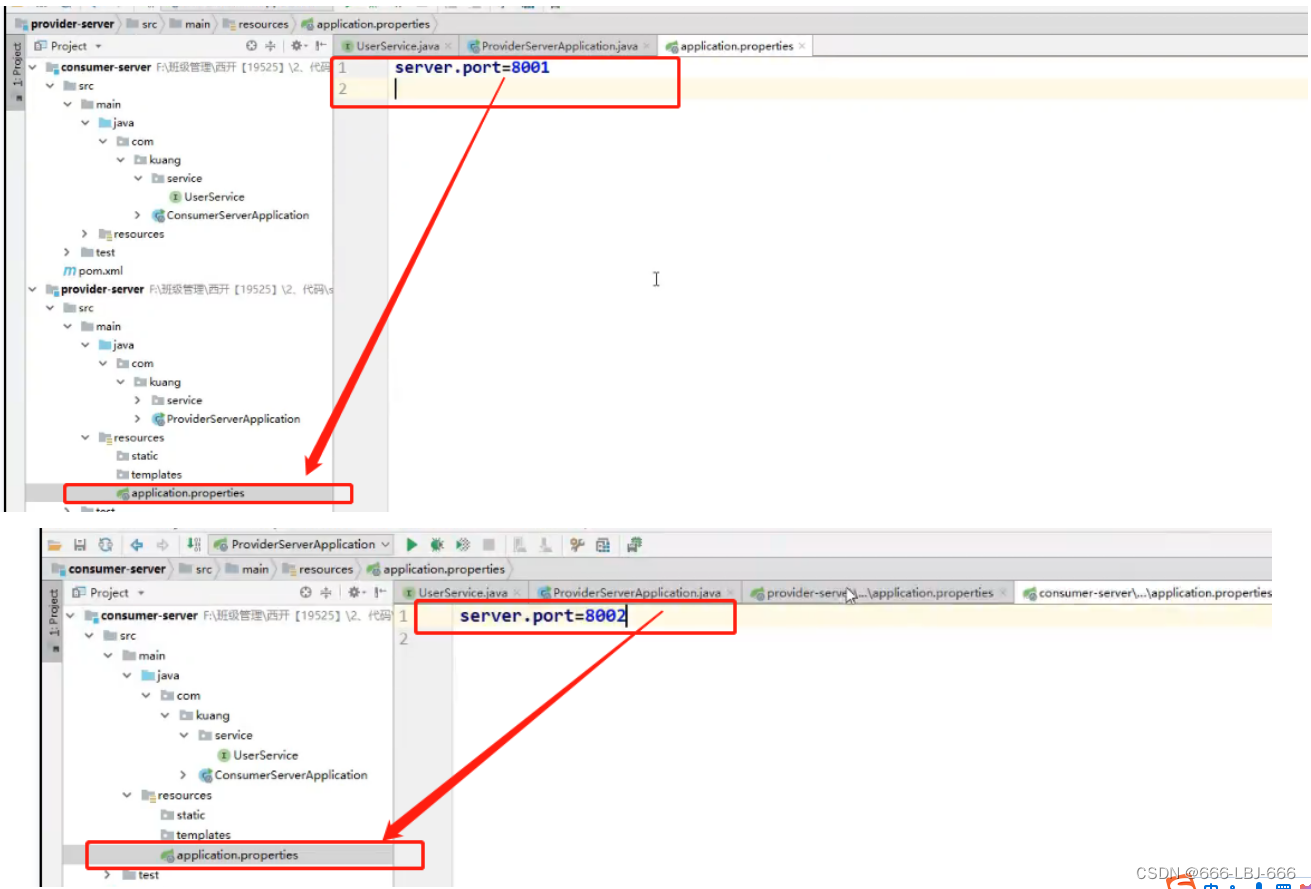Expand ProviderServerApplication node chevron in tree
This screenshot has height=889, width=1311.
pyautogui.click(x=137, y=419)
